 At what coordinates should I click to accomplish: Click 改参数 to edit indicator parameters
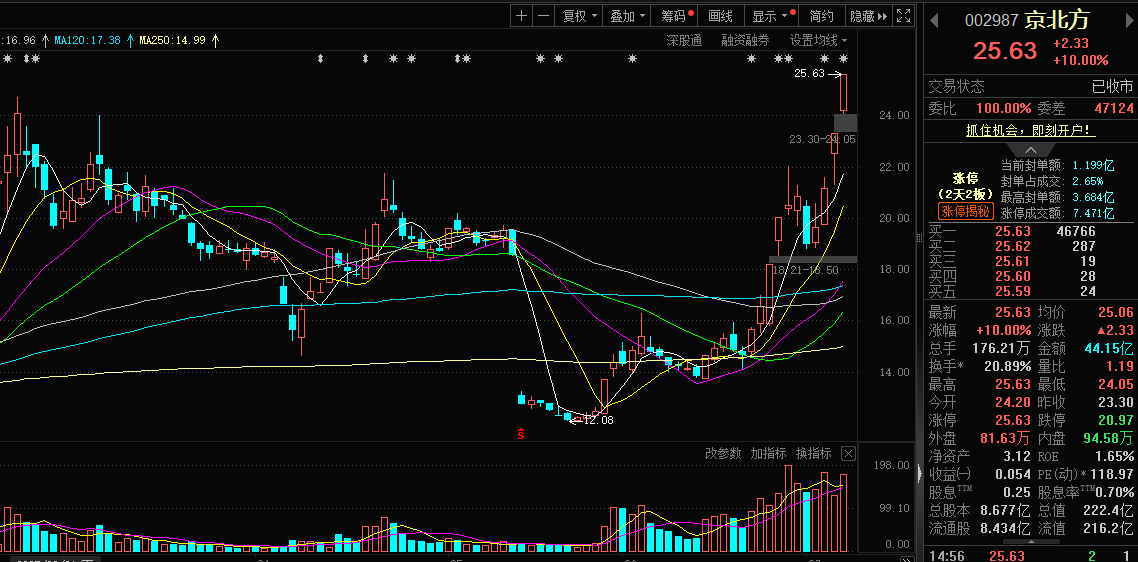724,454
